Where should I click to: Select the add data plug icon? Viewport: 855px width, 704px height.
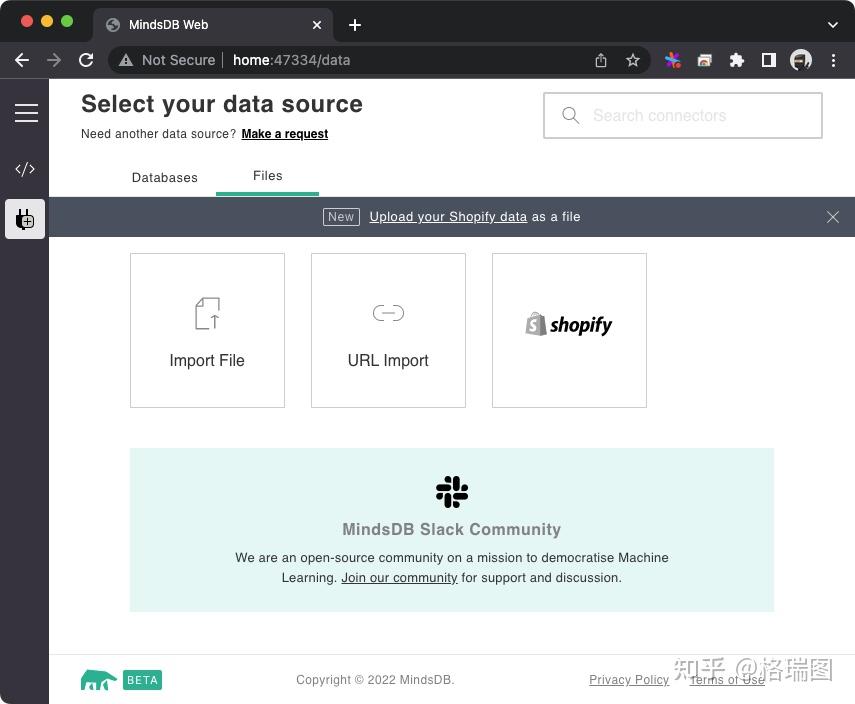[x=25, y=219]
